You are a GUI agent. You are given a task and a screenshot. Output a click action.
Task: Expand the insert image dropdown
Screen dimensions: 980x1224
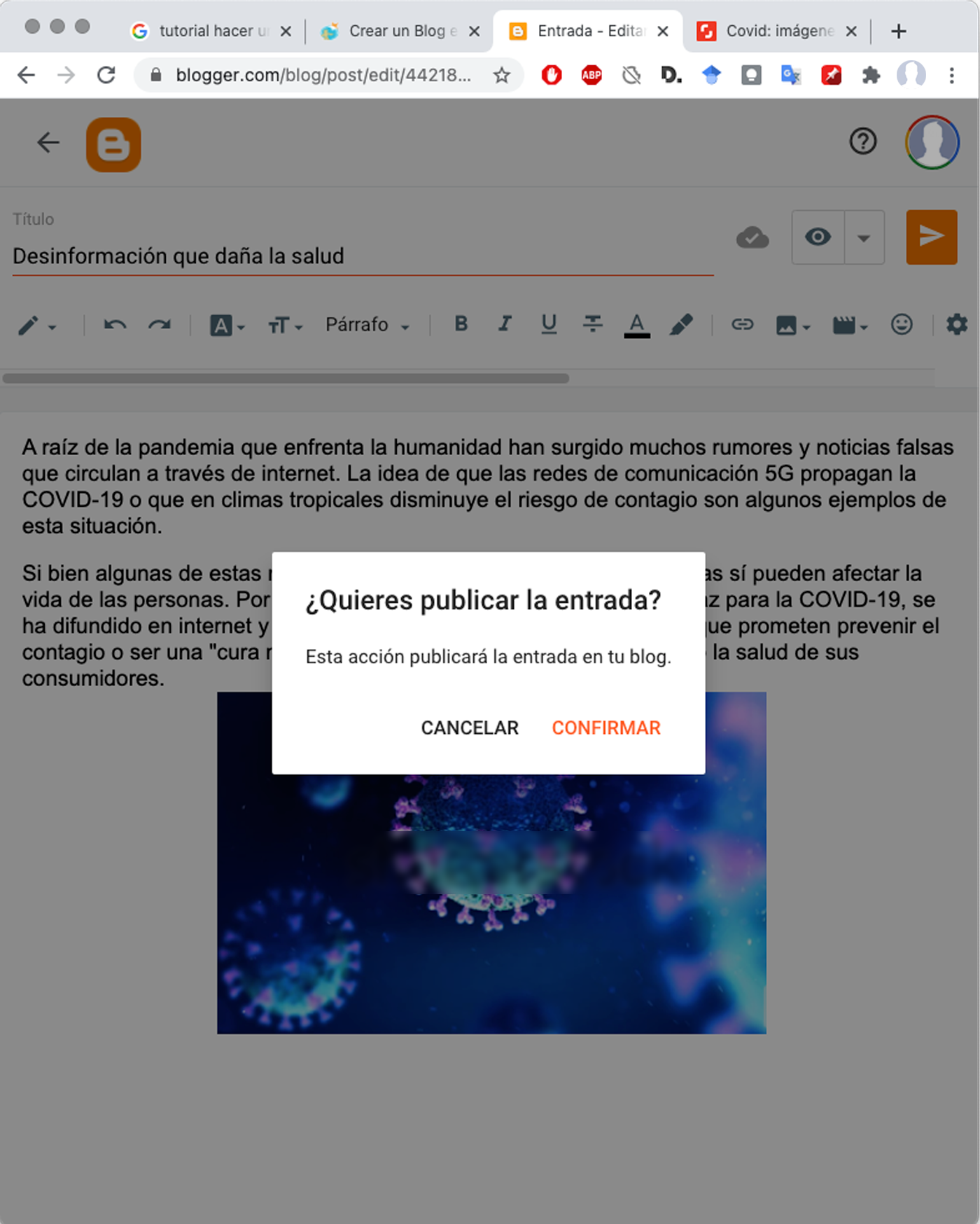click(x=792, y=325)
